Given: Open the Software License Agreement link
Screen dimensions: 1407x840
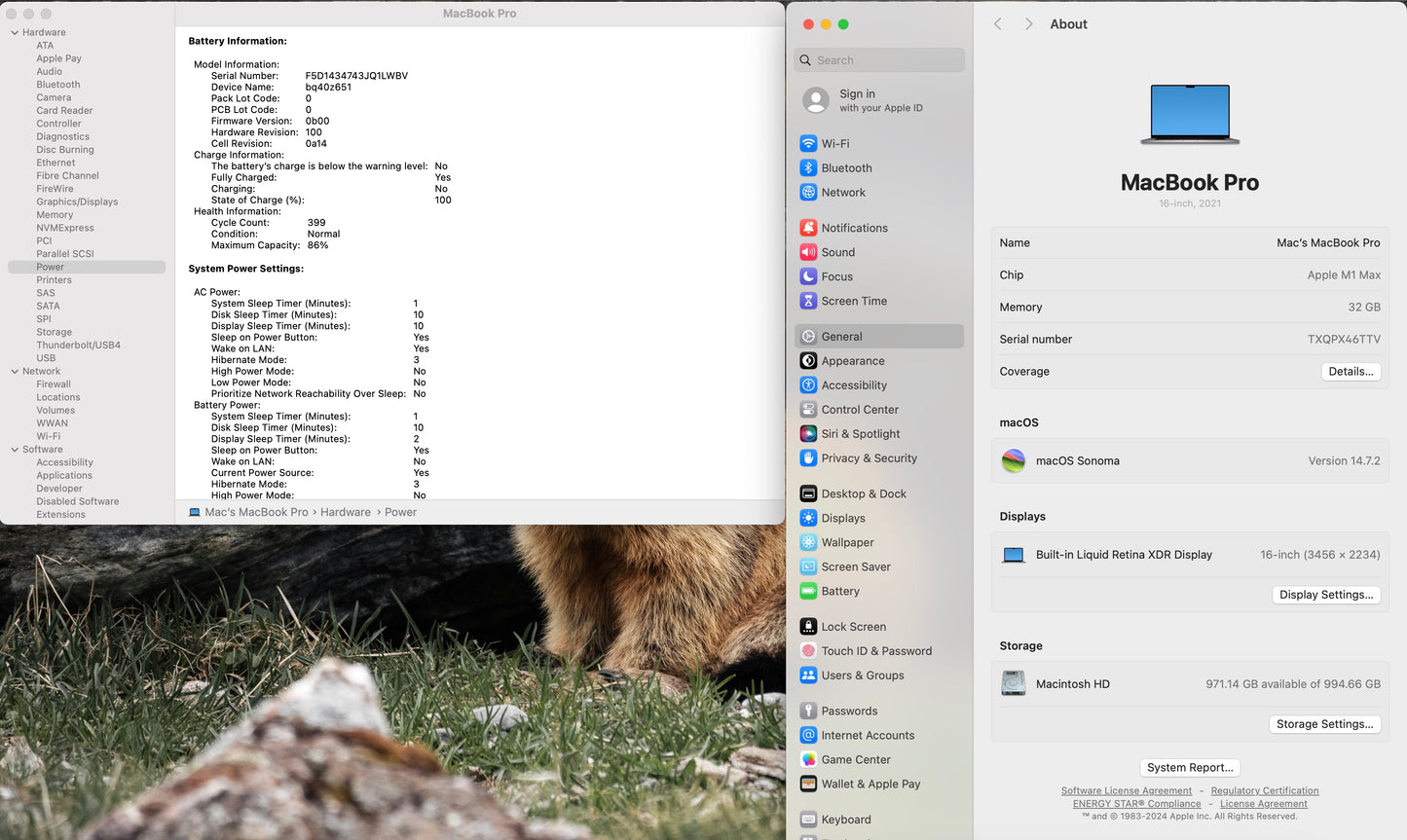Looking at the screenshot, I should (x=1126, y=791).
